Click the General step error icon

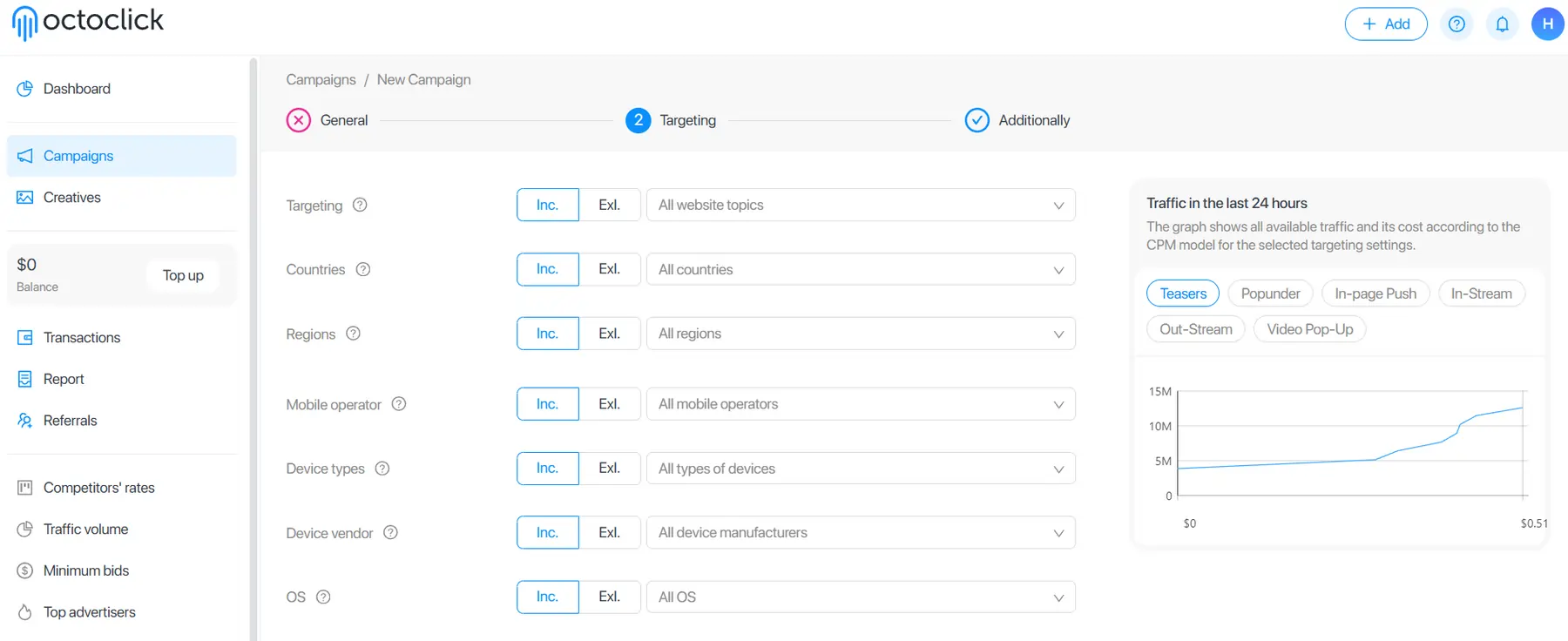(x=299, y=120)
